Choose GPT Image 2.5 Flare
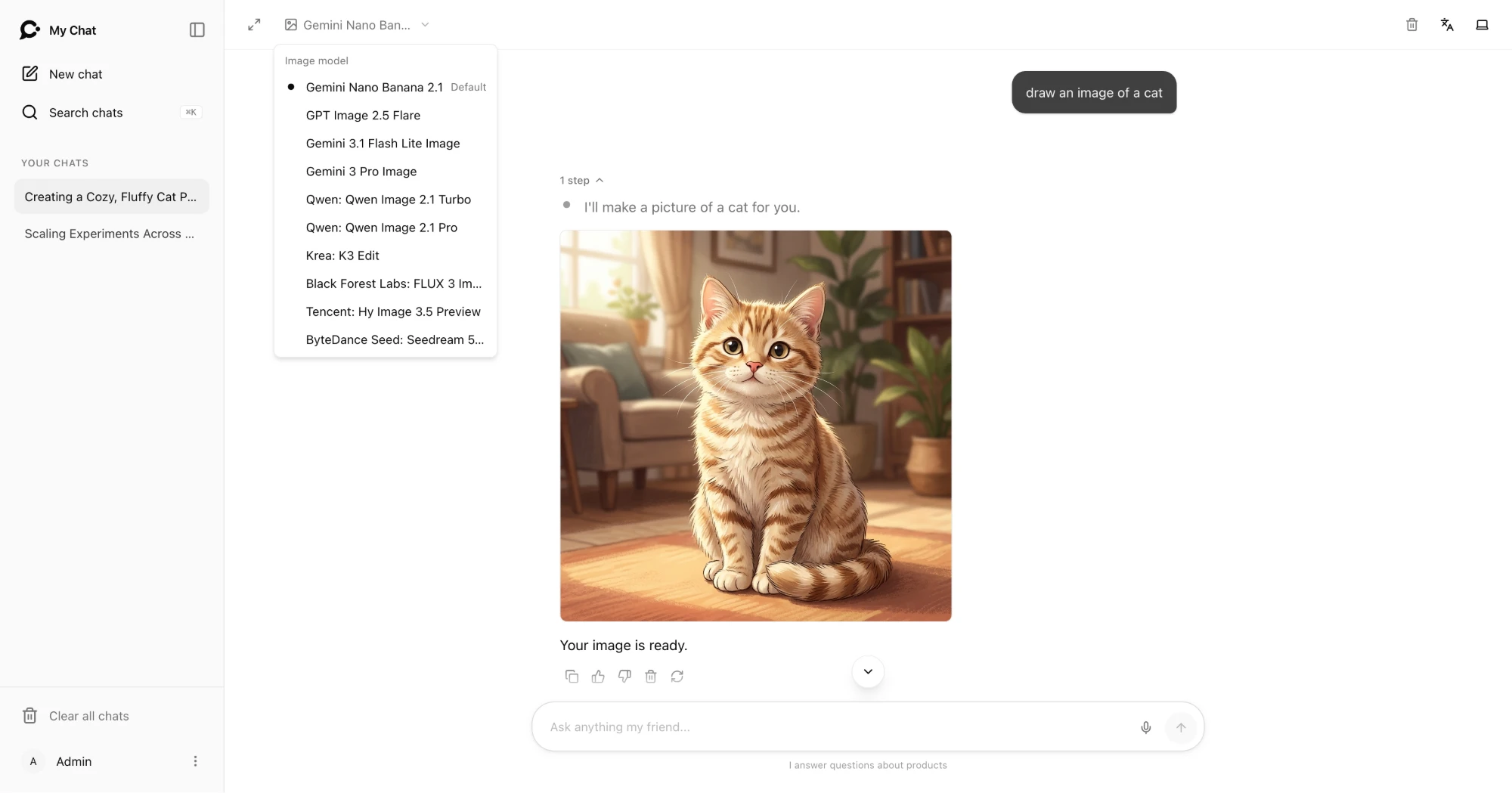Viewport: 1512px width, 793px height. pyautogui.click(x=386, y=115)
